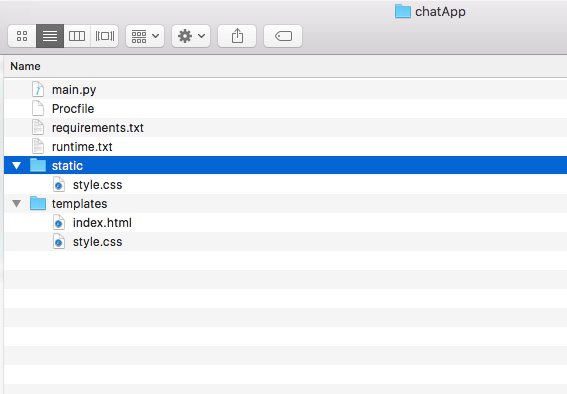Switch to cover flow view
This screenshot has width=567, height=394.
105,36
